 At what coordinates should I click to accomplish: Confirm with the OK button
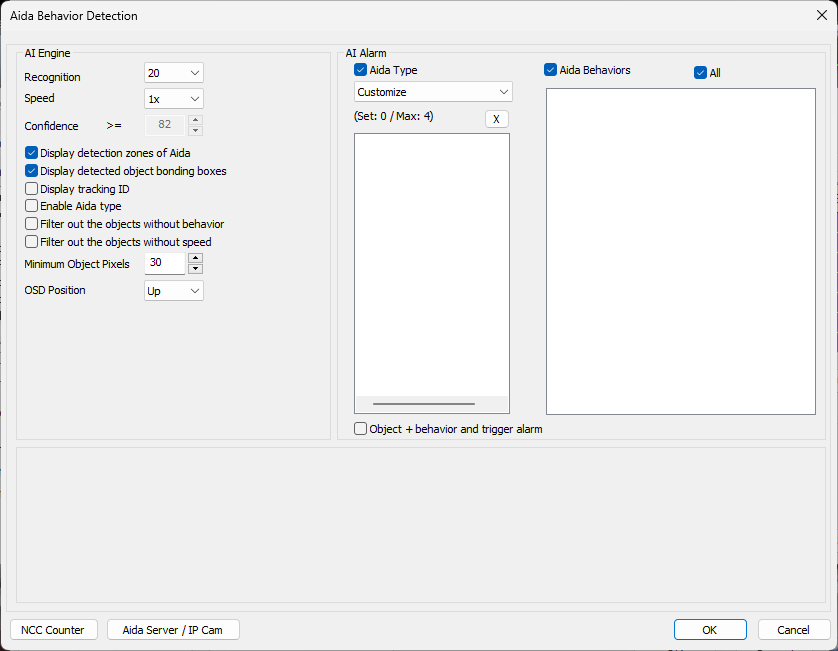(710, 630)
